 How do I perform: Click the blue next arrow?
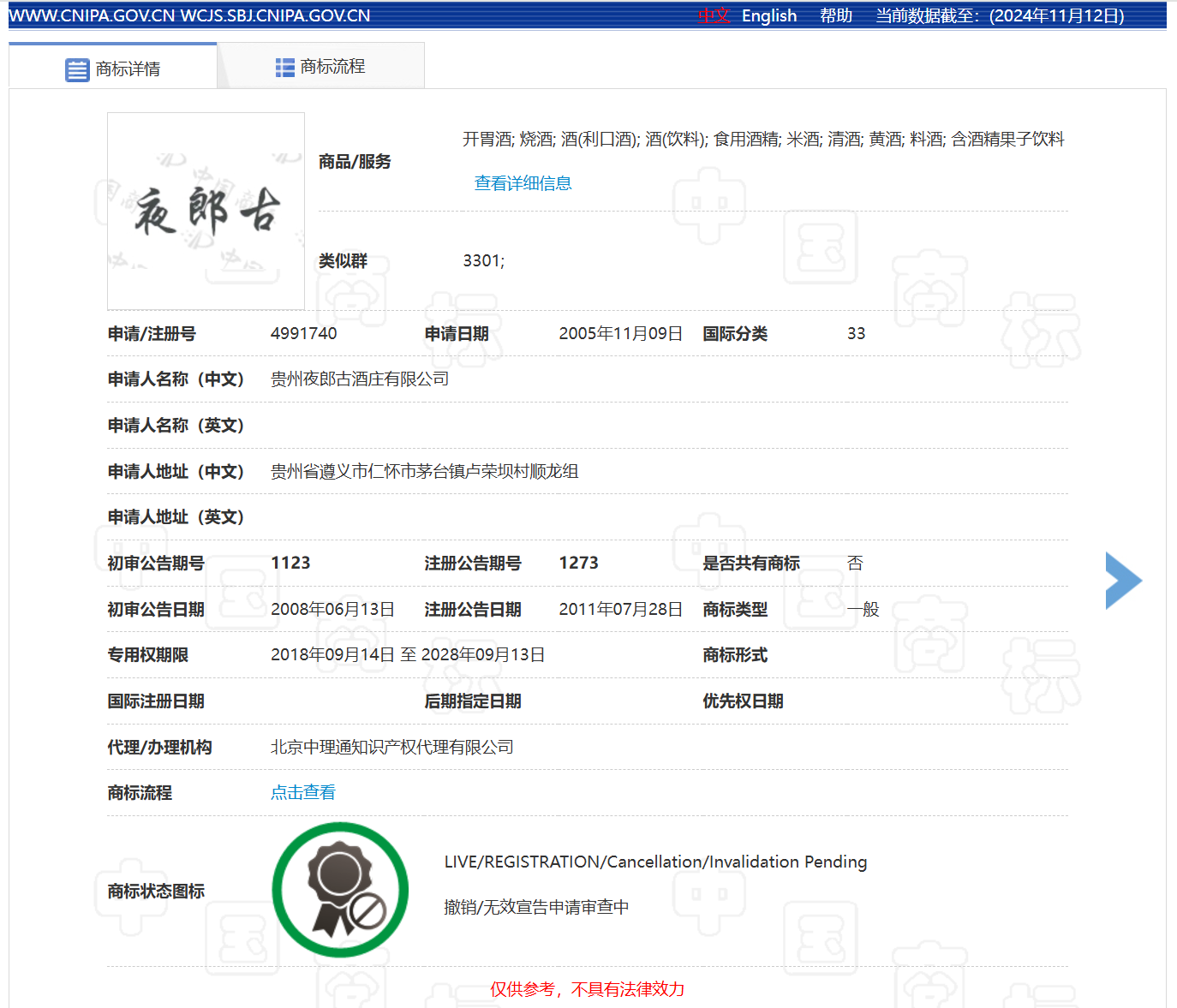1123,581
